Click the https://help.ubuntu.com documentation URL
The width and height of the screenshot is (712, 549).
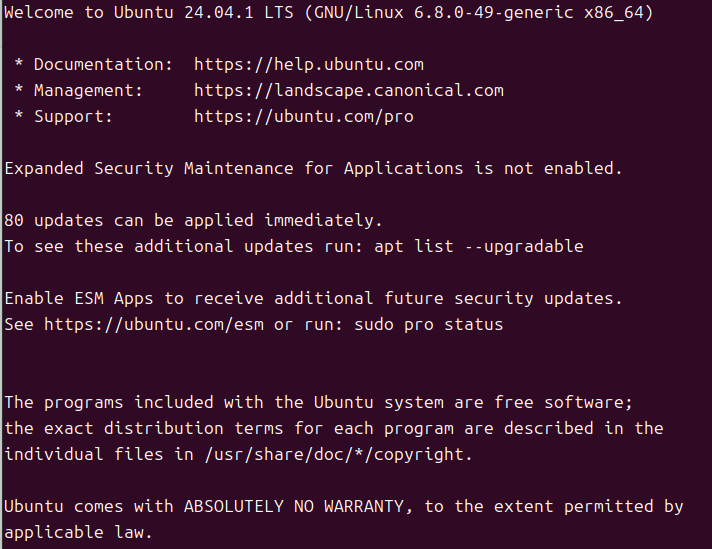309,64
